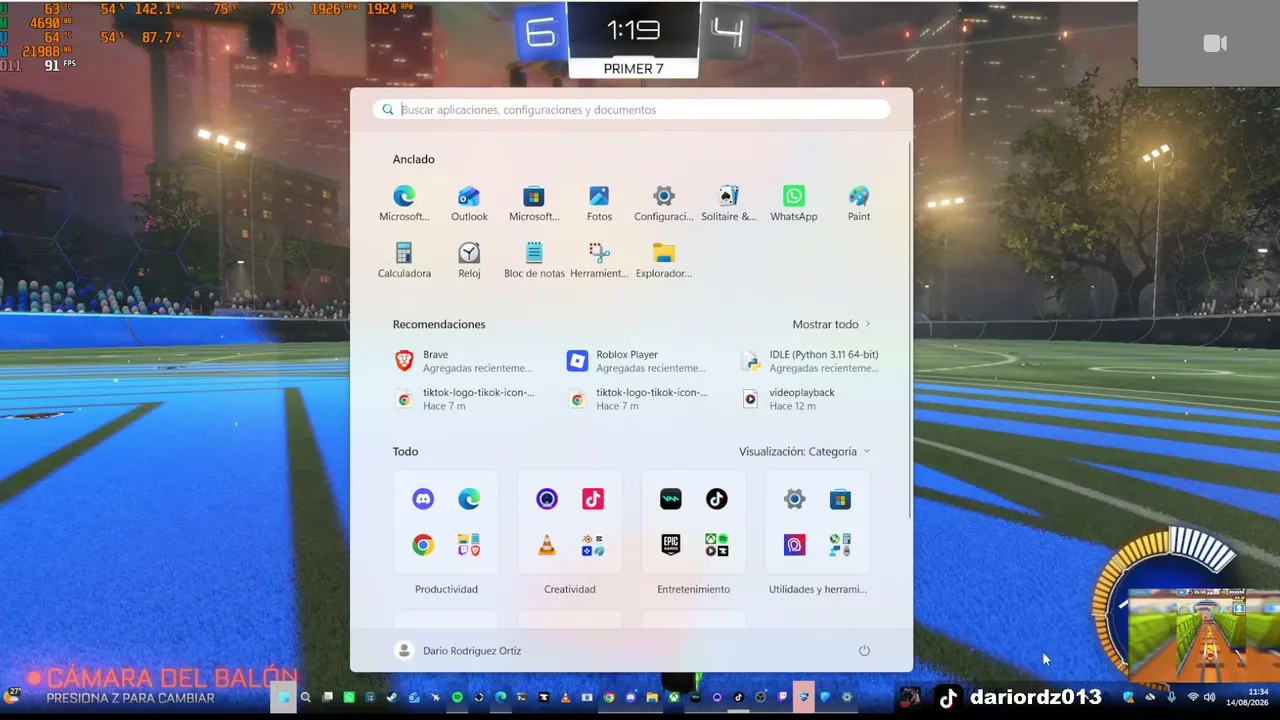This screenshot has width=1280, height=720.
Task: Launch Paint from pinned apps
Action: 859,203
